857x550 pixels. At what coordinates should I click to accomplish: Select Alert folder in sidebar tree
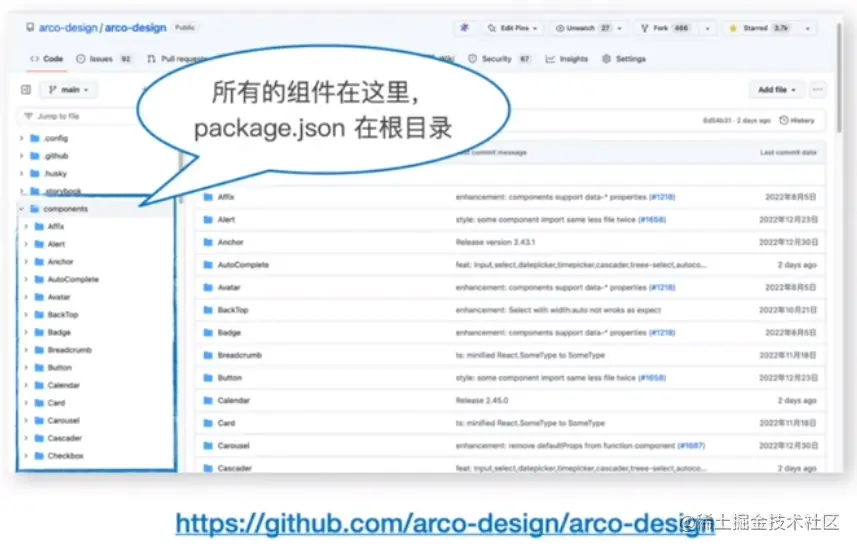click(56, 244)
